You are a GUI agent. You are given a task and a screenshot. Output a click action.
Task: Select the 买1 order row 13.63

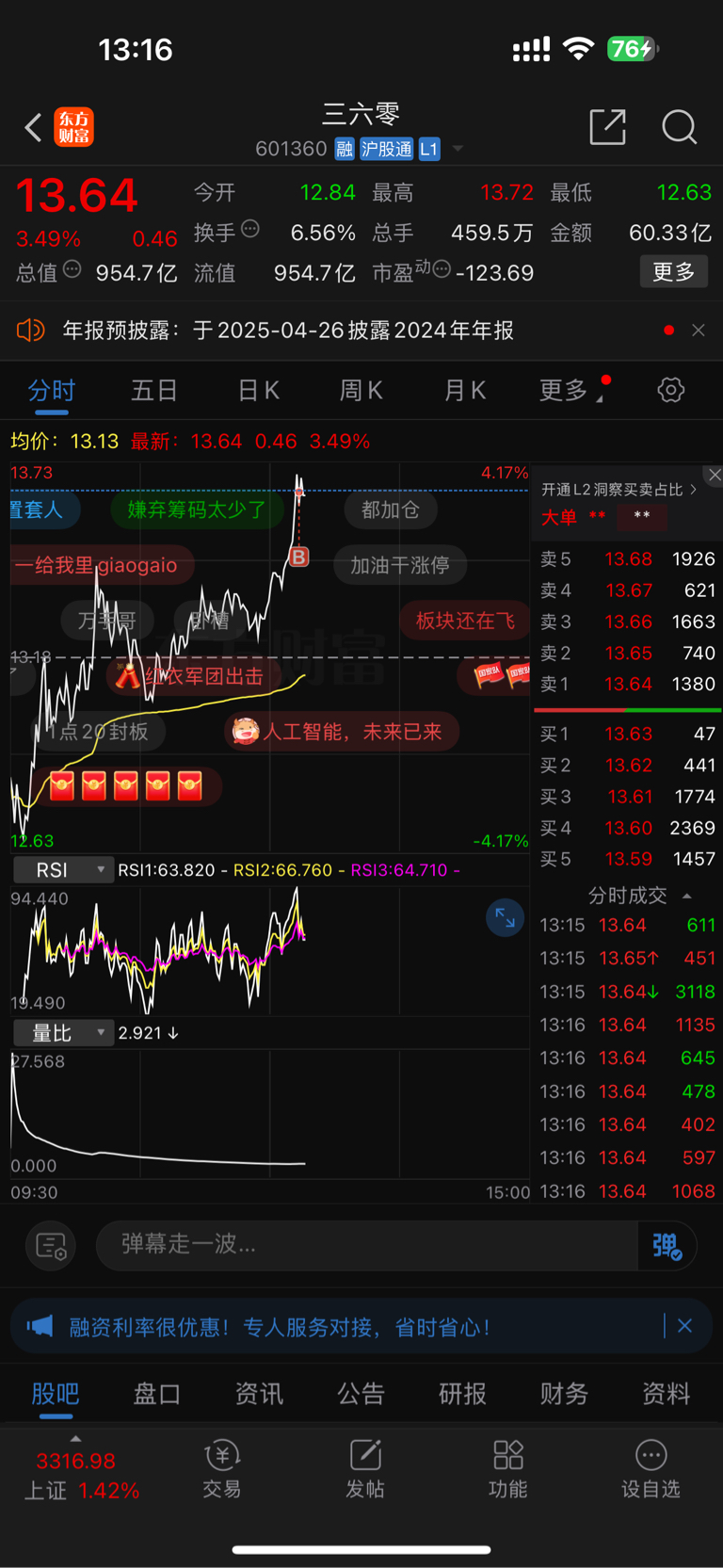pos(627,734)
